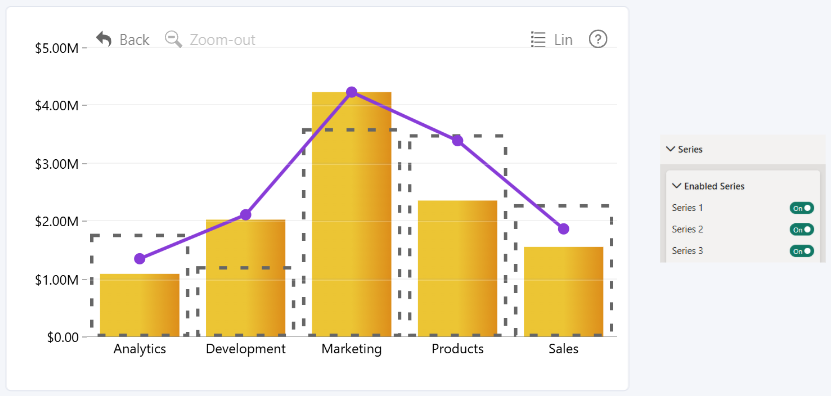The width and height of the screenshot is (831, 396).
Task: Click the $2.00M axis value
Action: click(x=57, y=222)
